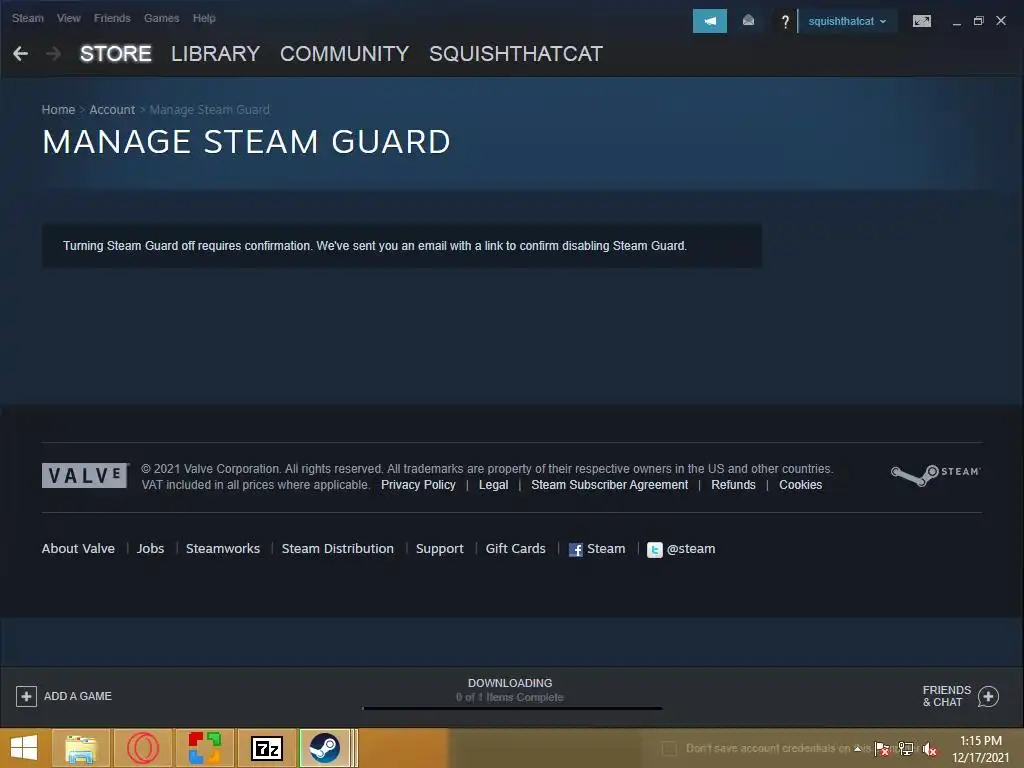1024x768 pixels.
Task: Open the Legal link
Action: [x=493, y=485]
